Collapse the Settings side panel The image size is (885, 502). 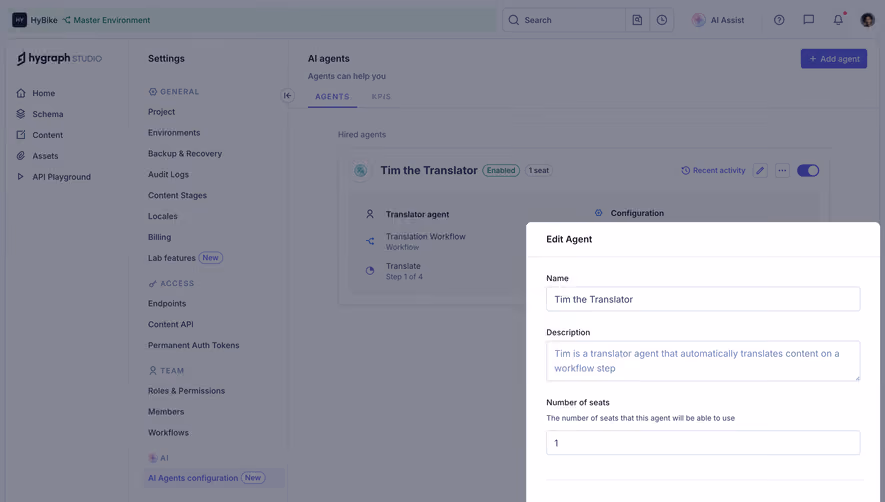coord(287,95)
